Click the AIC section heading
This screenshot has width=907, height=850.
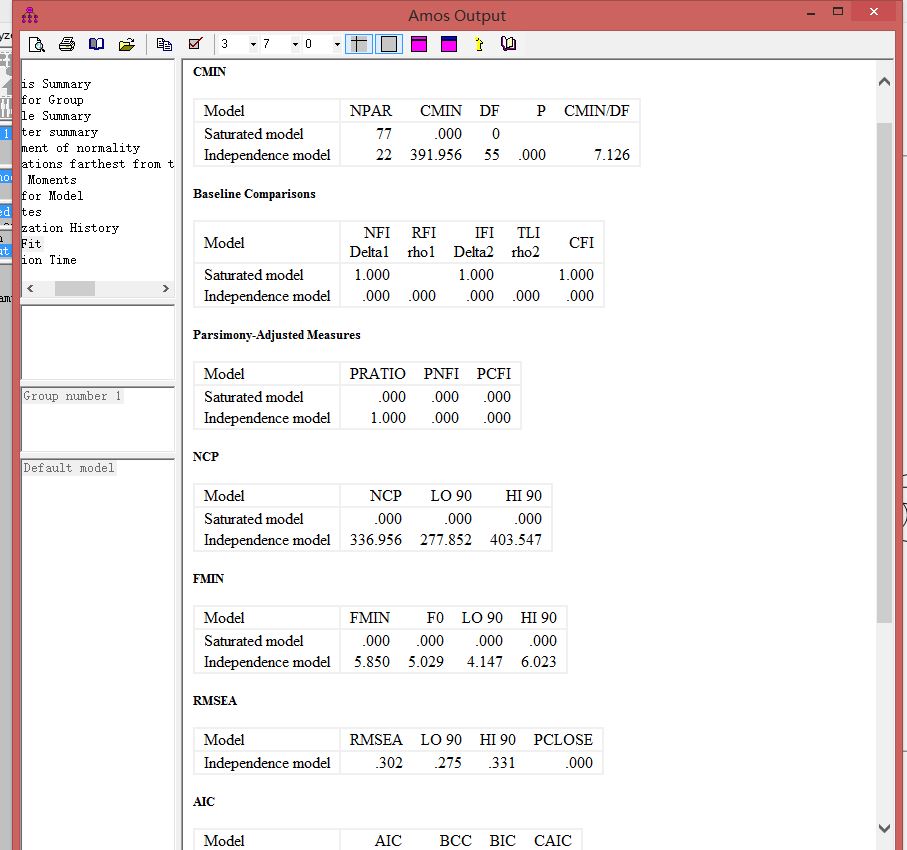[204, 801]
